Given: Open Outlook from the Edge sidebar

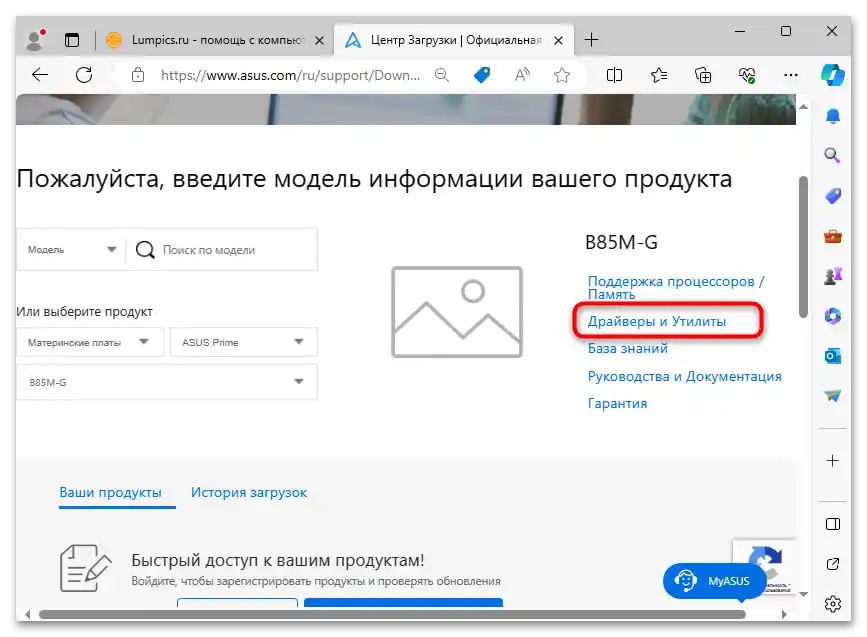Looking at the screenshot, I should 833,355.
